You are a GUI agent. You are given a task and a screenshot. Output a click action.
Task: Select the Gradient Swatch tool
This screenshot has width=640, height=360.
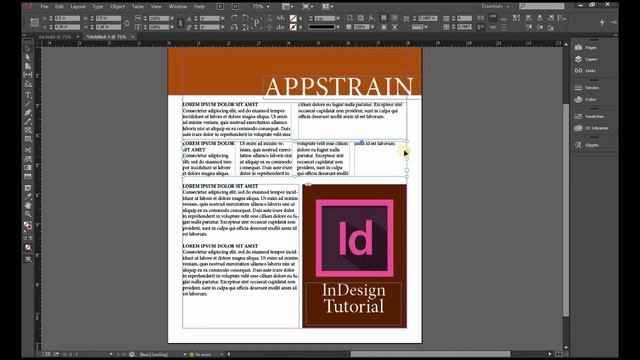click(x=28, y=168)
